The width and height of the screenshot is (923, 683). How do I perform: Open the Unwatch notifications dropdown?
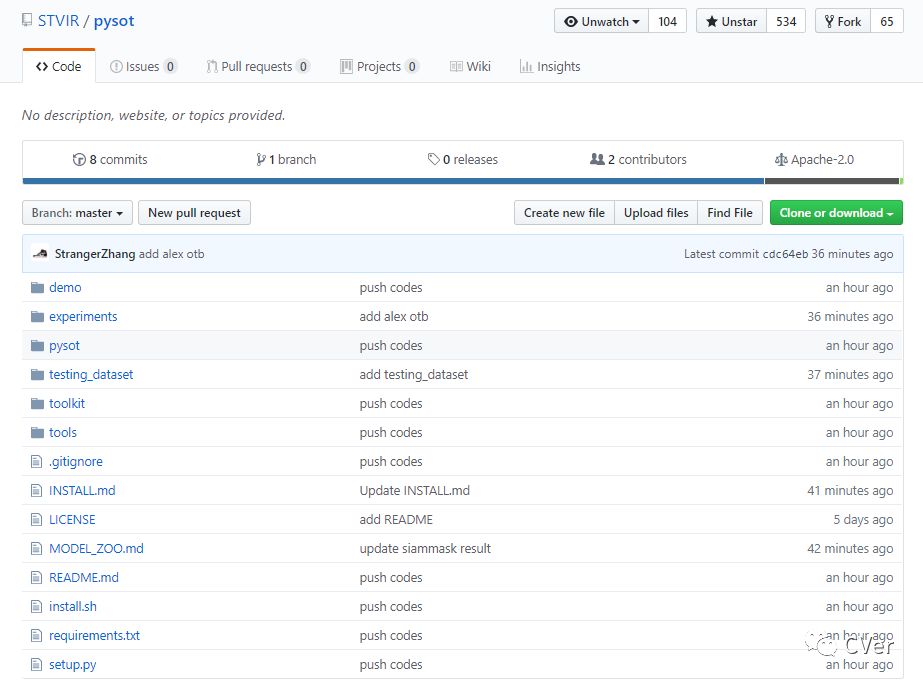[601, 21]
